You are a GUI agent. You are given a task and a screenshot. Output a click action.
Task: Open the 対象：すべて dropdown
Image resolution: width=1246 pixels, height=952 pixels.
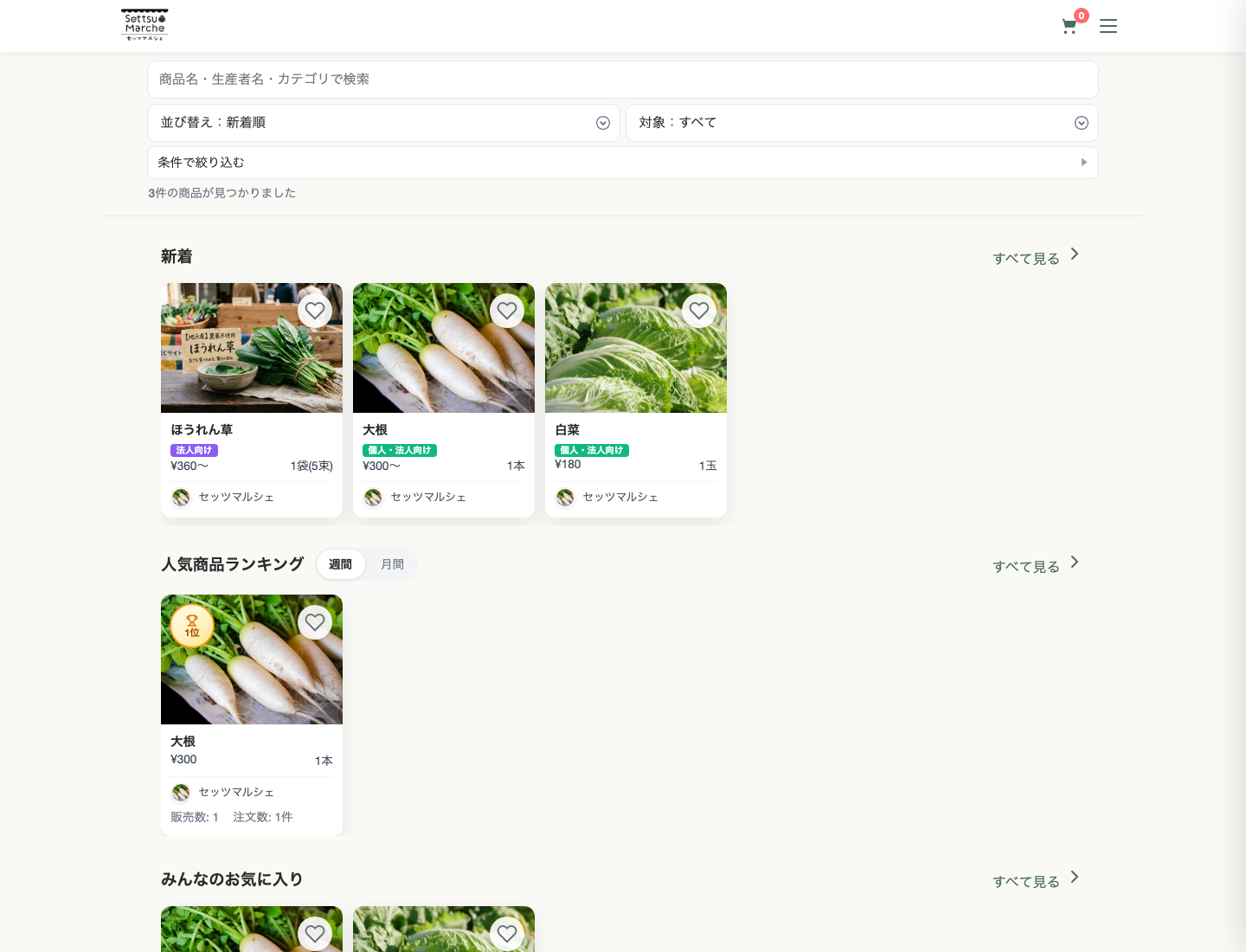pyautogui.click(x=862, y=123)
